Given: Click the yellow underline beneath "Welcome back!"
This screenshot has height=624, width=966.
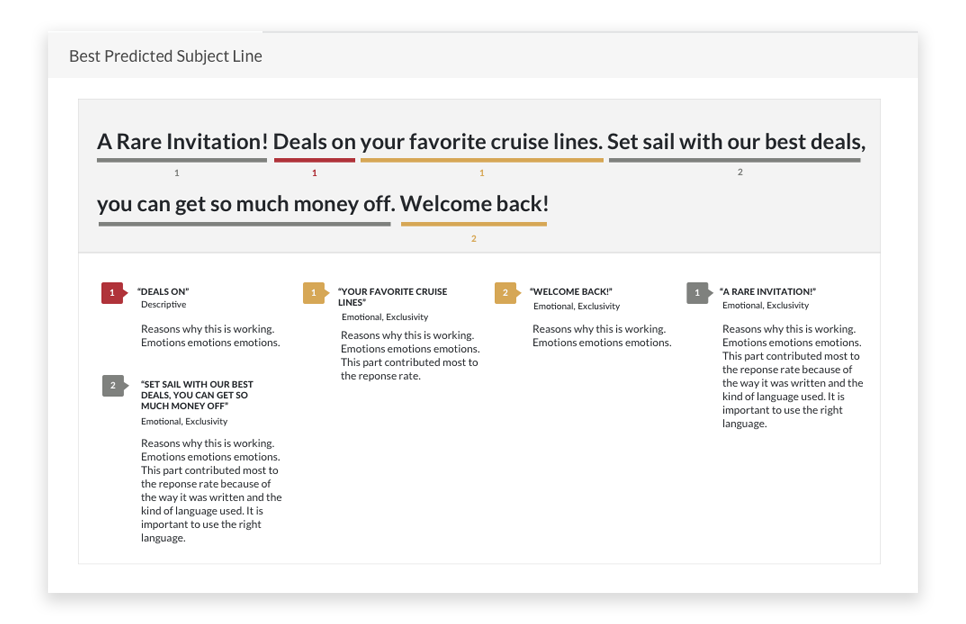Looking at the screenshot, I should click(474, 224).
